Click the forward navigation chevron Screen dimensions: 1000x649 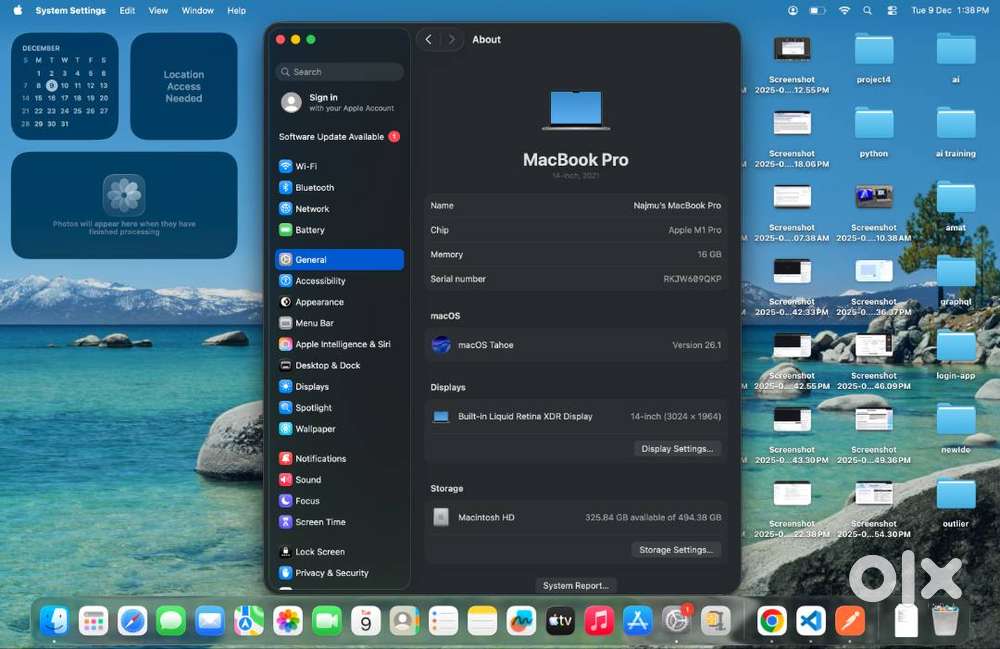451,39
